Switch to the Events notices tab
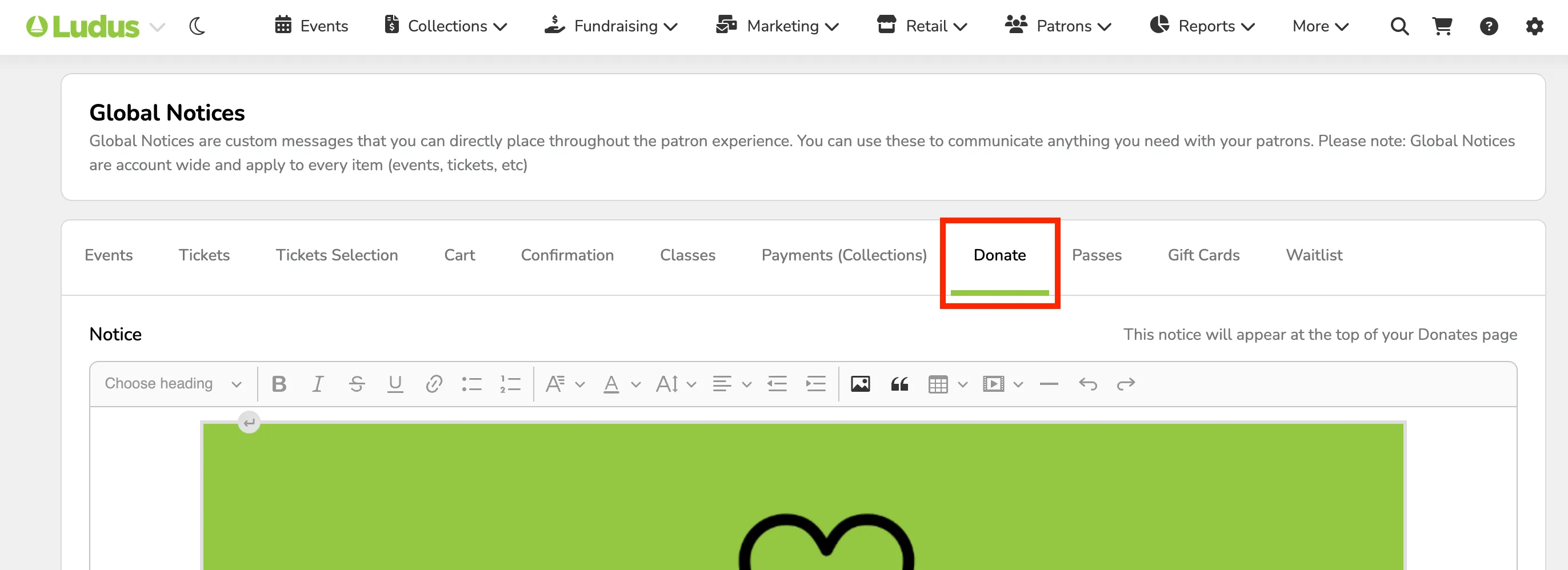Screen dimensions: 1568x570 109,255
